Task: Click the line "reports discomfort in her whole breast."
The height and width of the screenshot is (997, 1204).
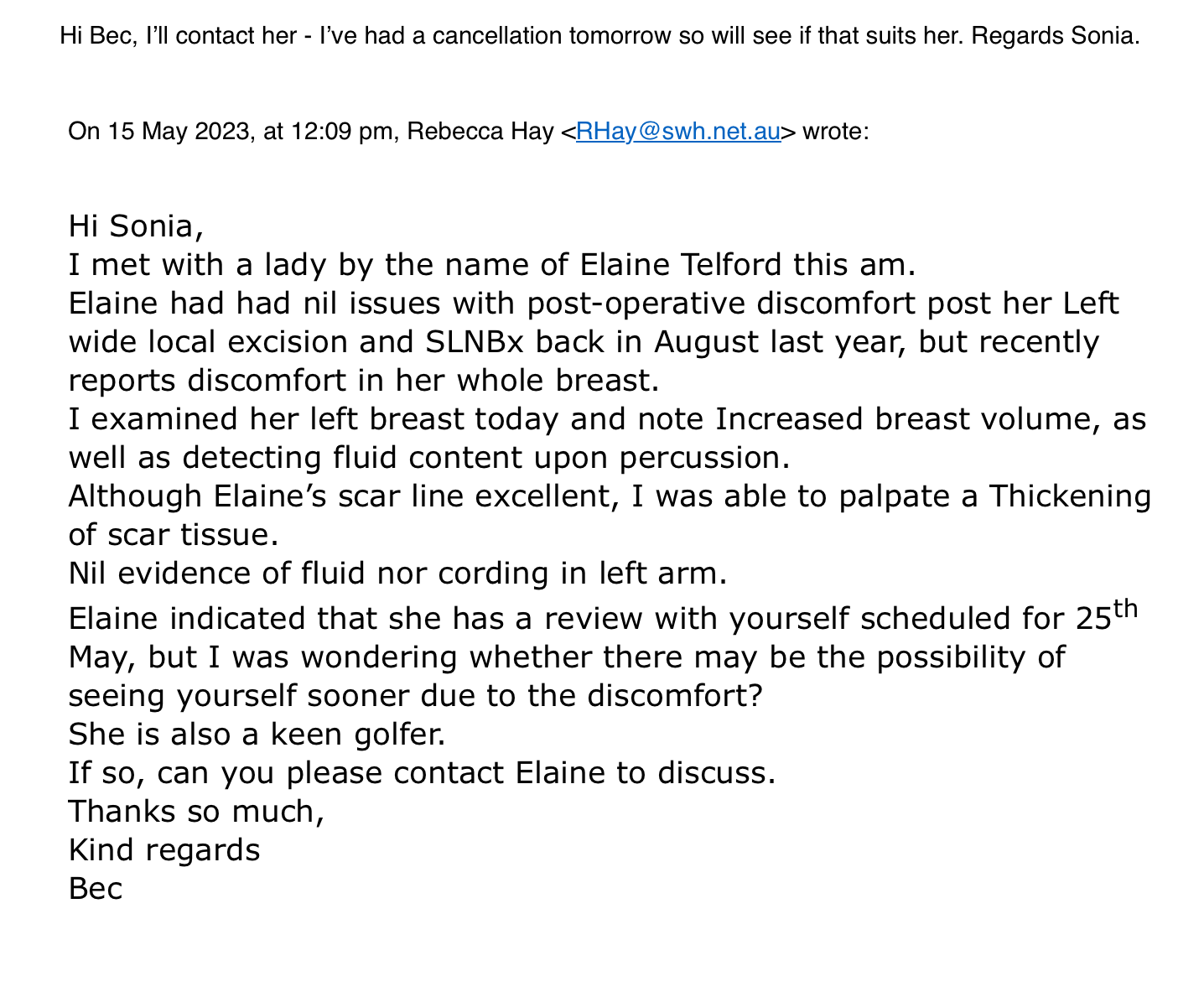Action: pos(364,381)
